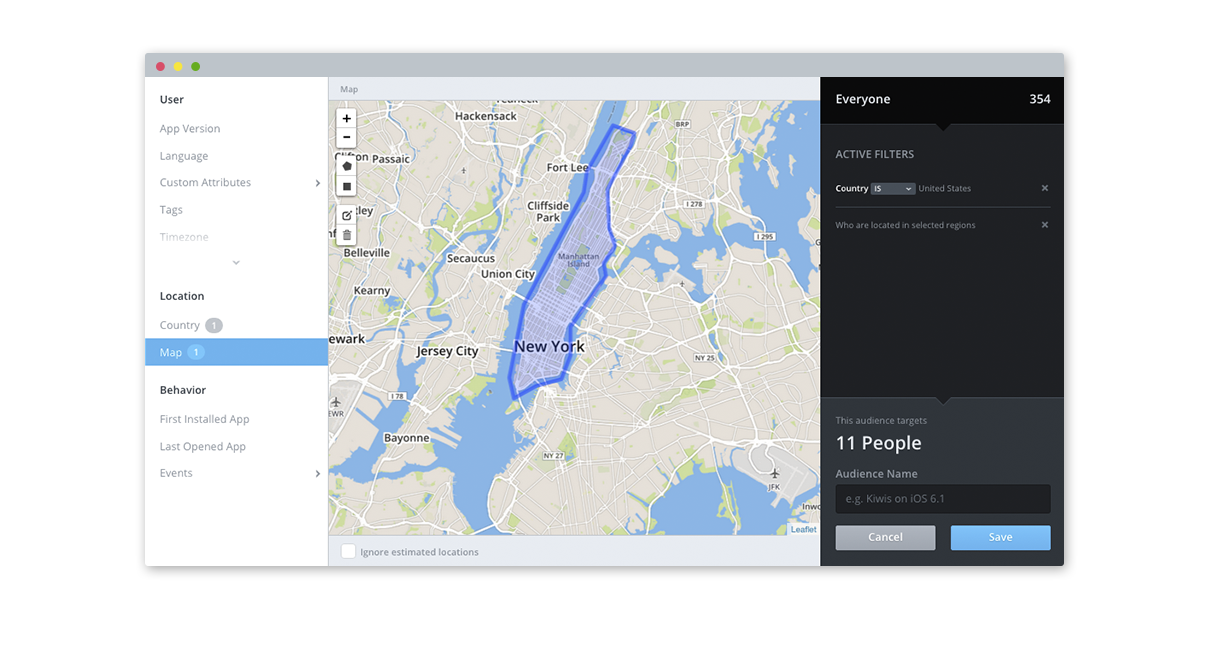1206x645 pixels.
Task: Select the Timezone filter
Action: pyautogui.click(x=184, y=237)
